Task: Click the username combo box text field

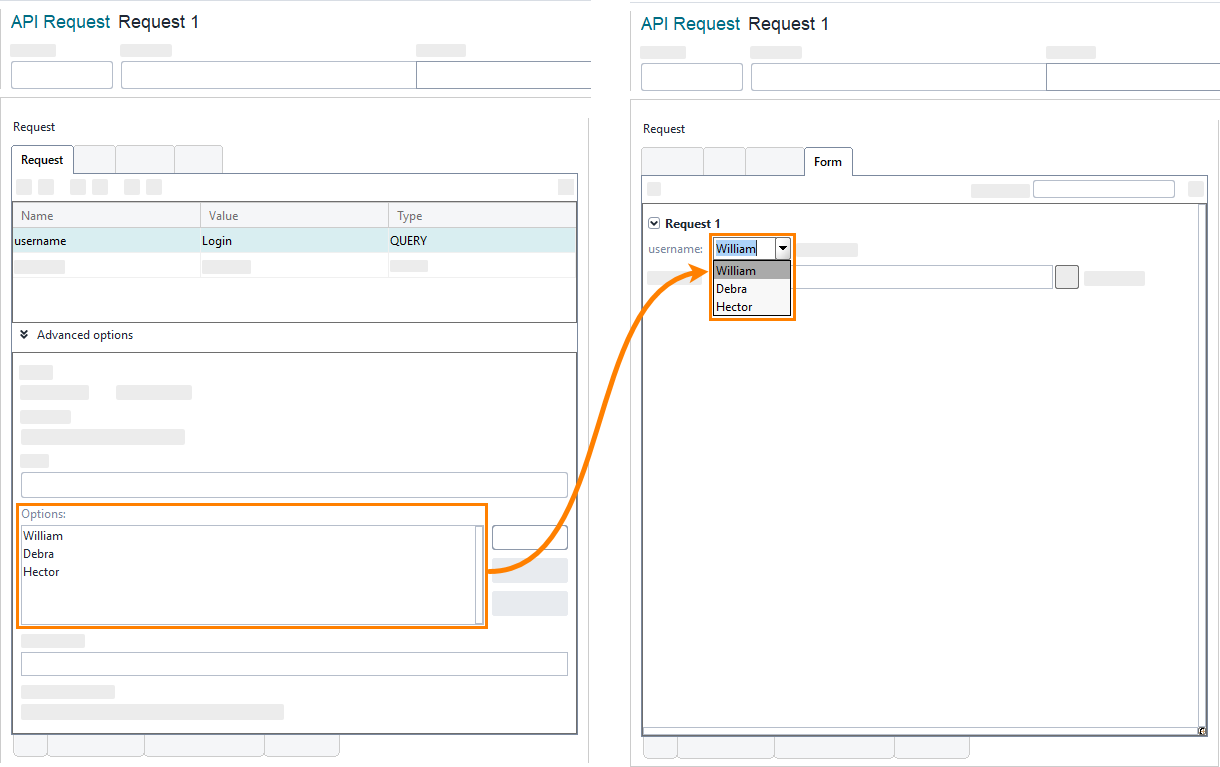Action: (x=743, y=249)
